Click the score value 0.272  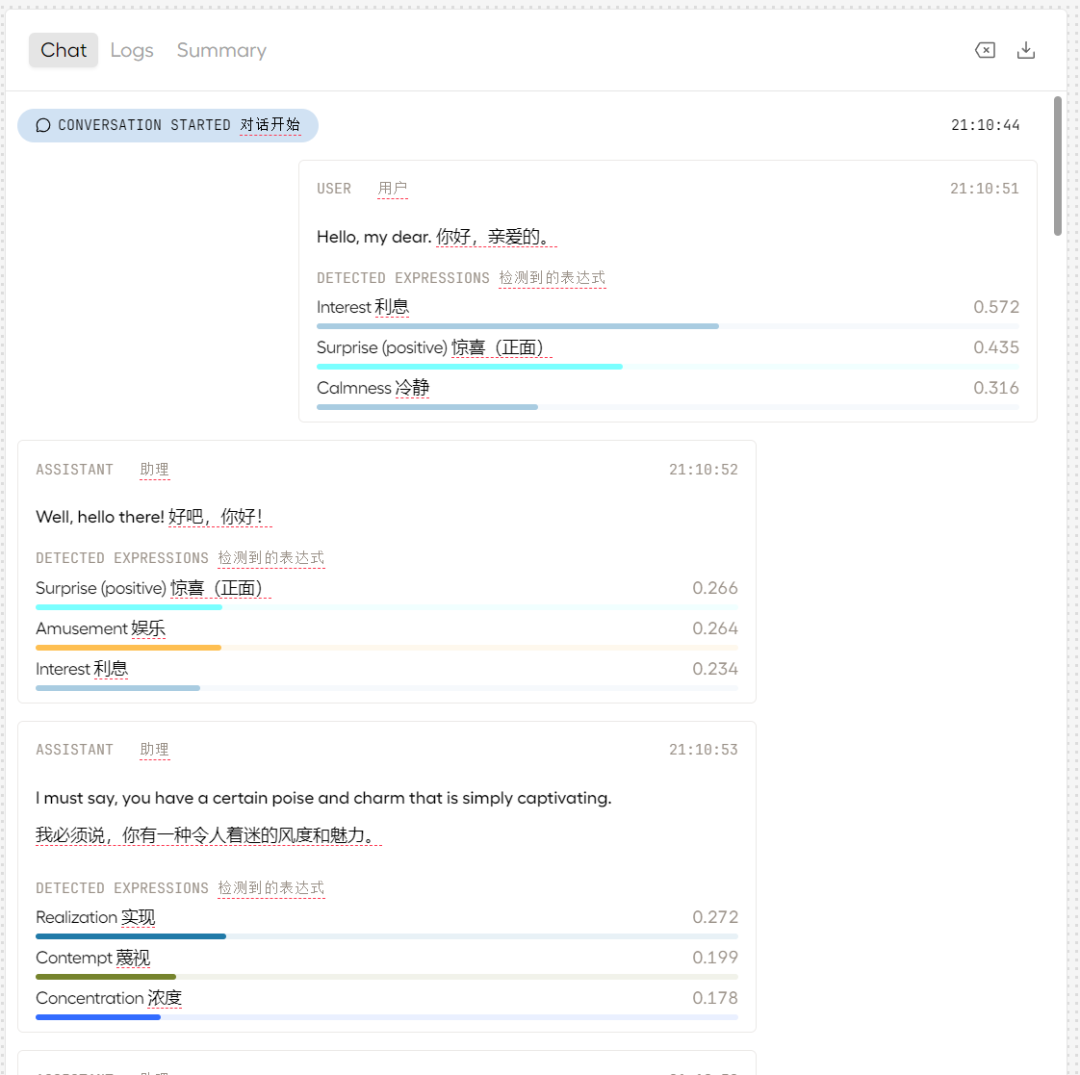point(715,917)
